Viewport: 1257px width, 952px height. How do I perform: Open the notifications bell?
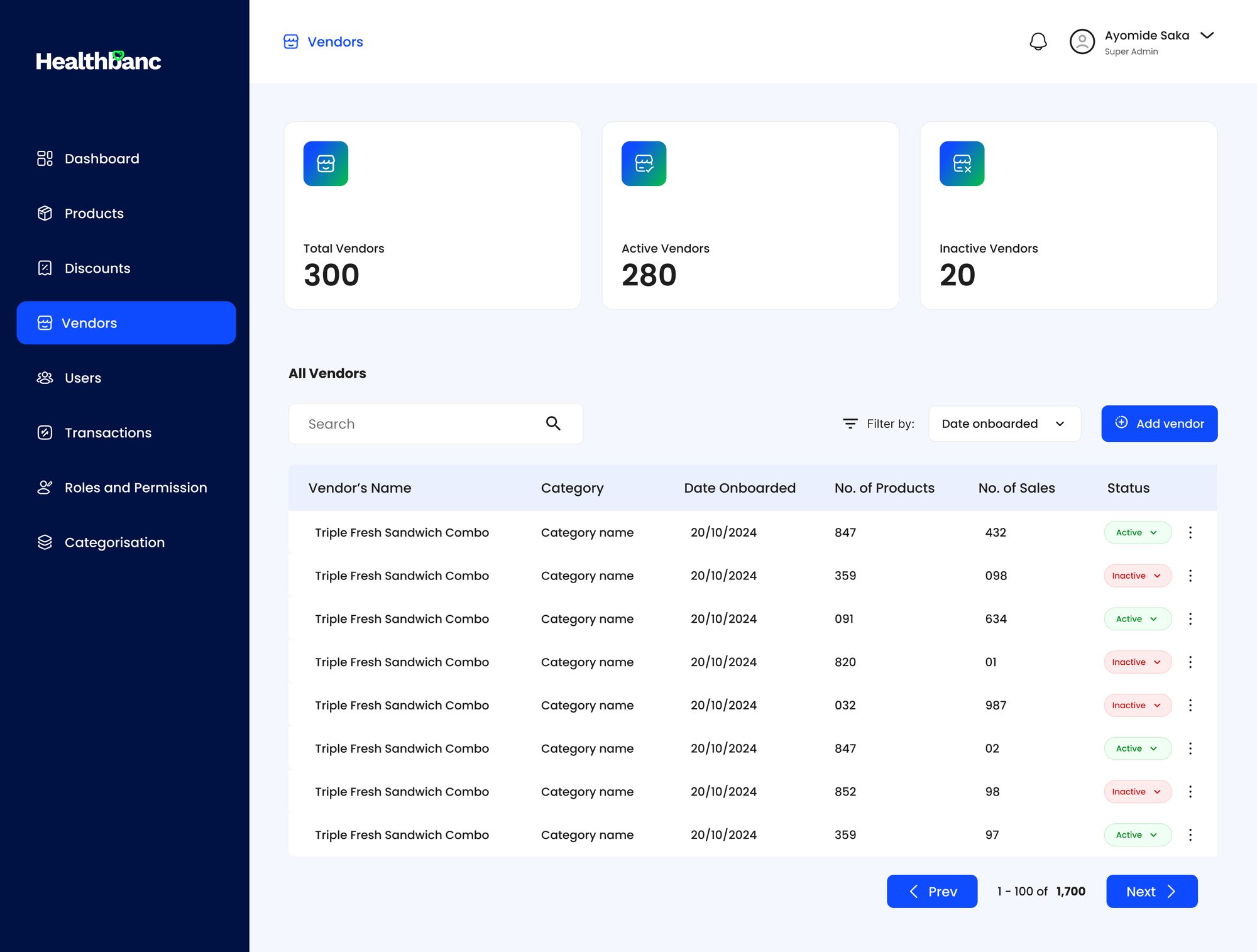pos(1038,41)
